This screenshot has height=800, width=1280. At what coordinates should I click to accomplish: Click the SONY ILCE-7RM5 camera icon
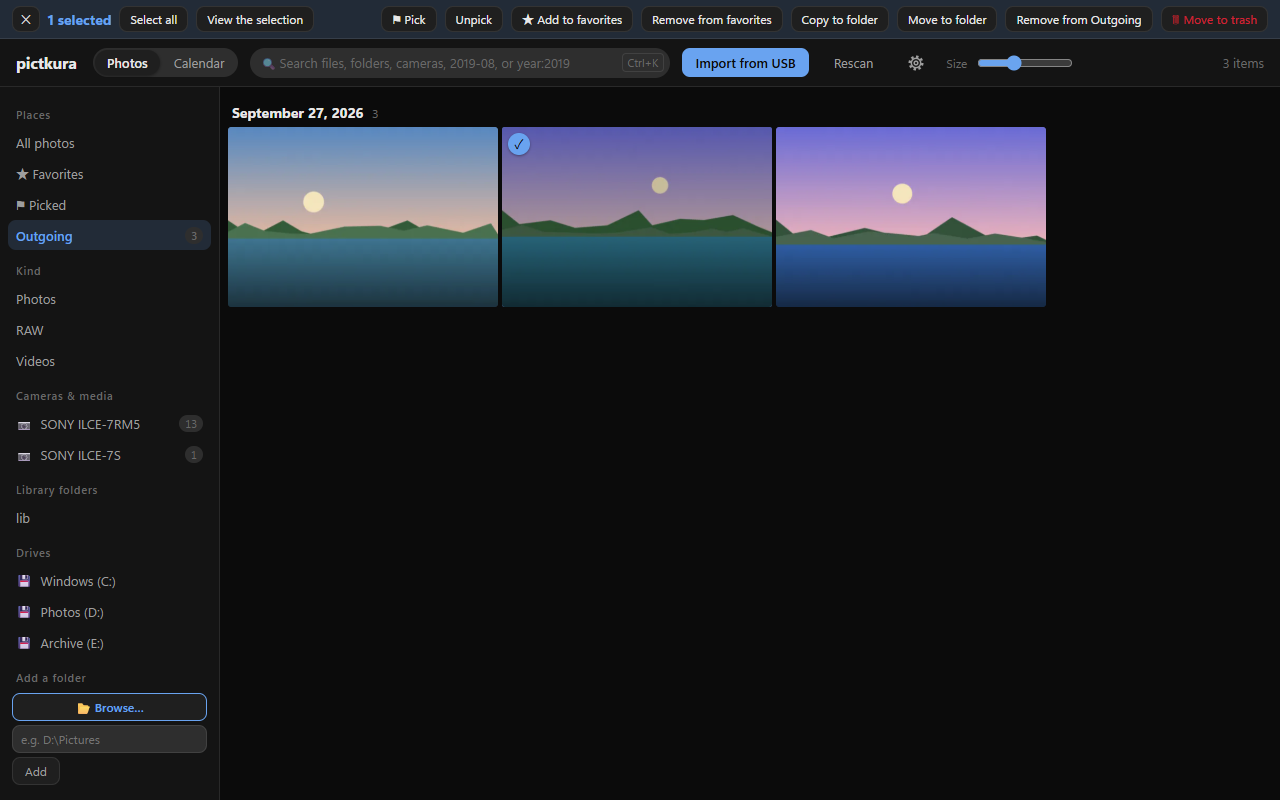(24, 425)
